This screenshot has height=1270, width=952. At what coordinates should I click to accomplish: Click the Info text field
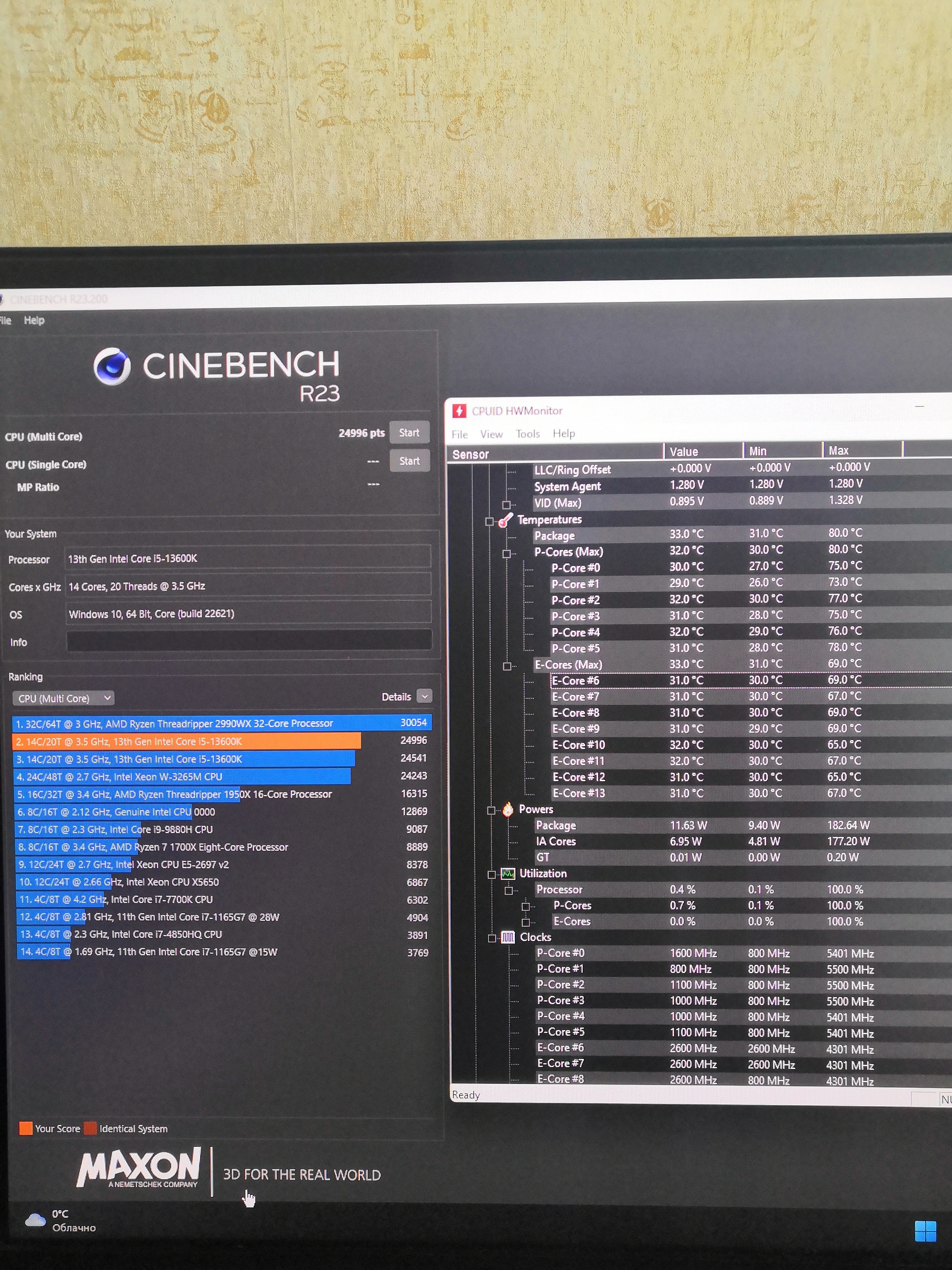point(248,641)
